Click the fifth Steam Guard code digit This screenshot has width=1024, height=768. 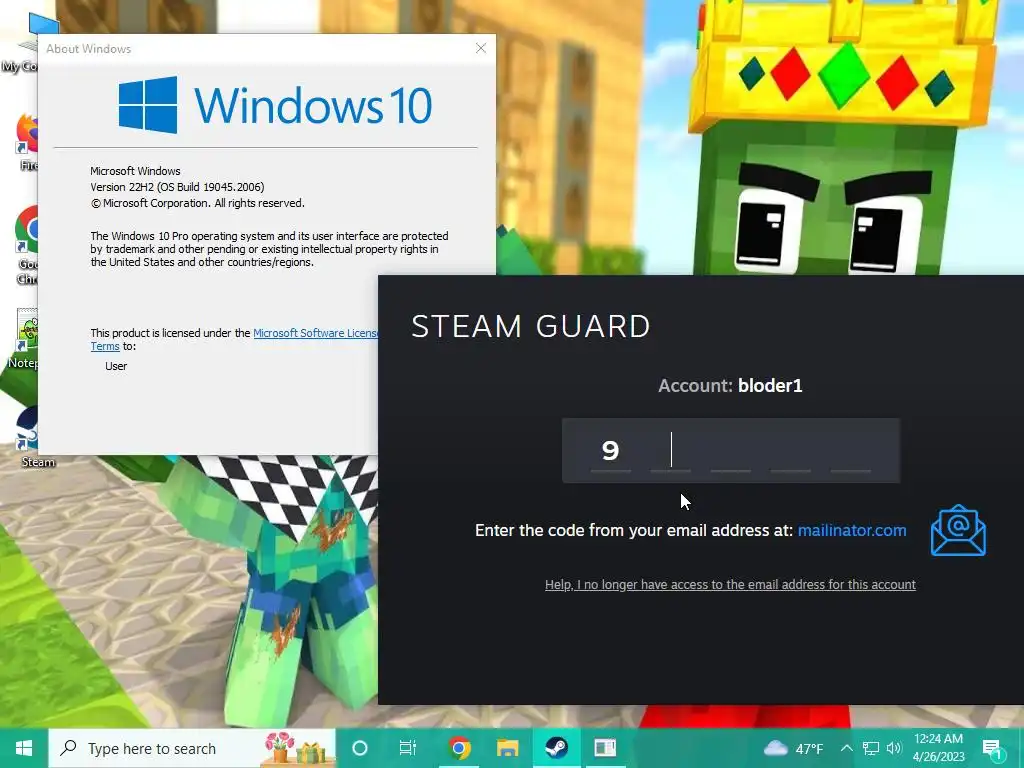[851, 451]
